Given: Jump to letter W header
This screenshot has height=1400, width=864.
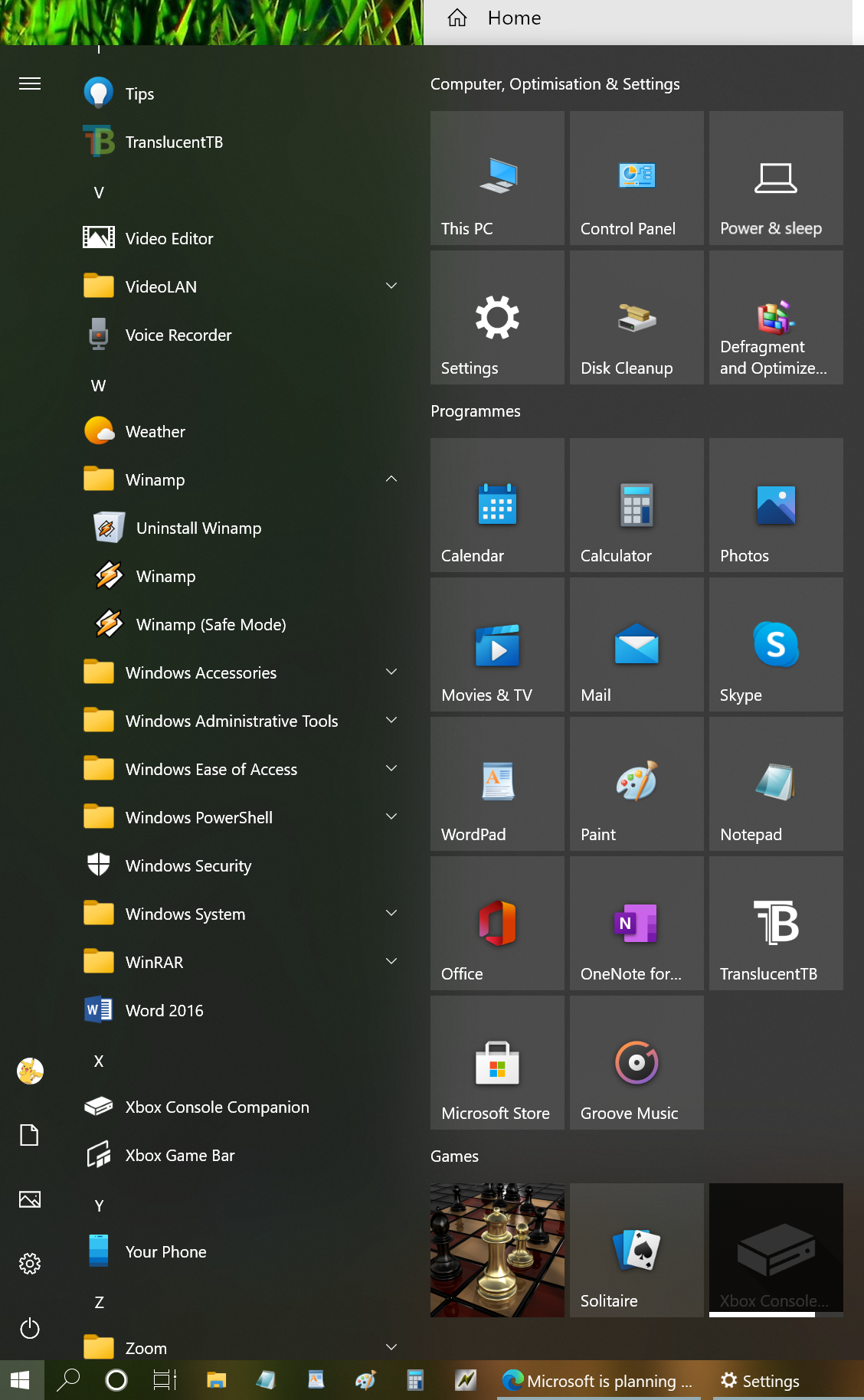Looking at the screenshot, I should click(99, 385).
